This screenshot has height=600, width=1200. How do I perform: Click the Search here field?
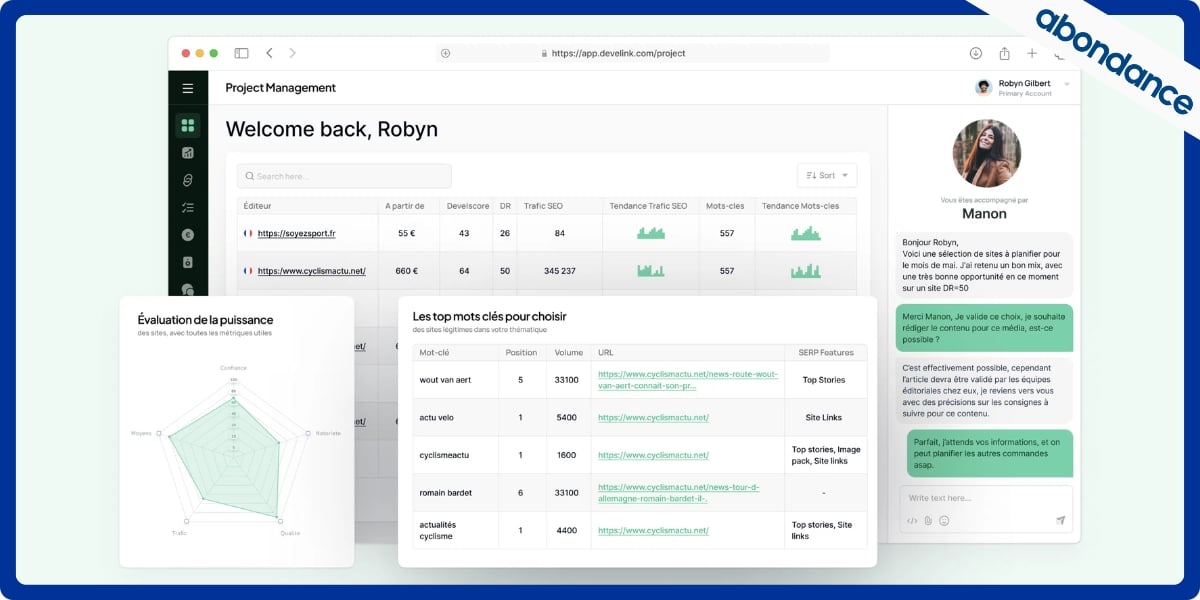(344, 176)
